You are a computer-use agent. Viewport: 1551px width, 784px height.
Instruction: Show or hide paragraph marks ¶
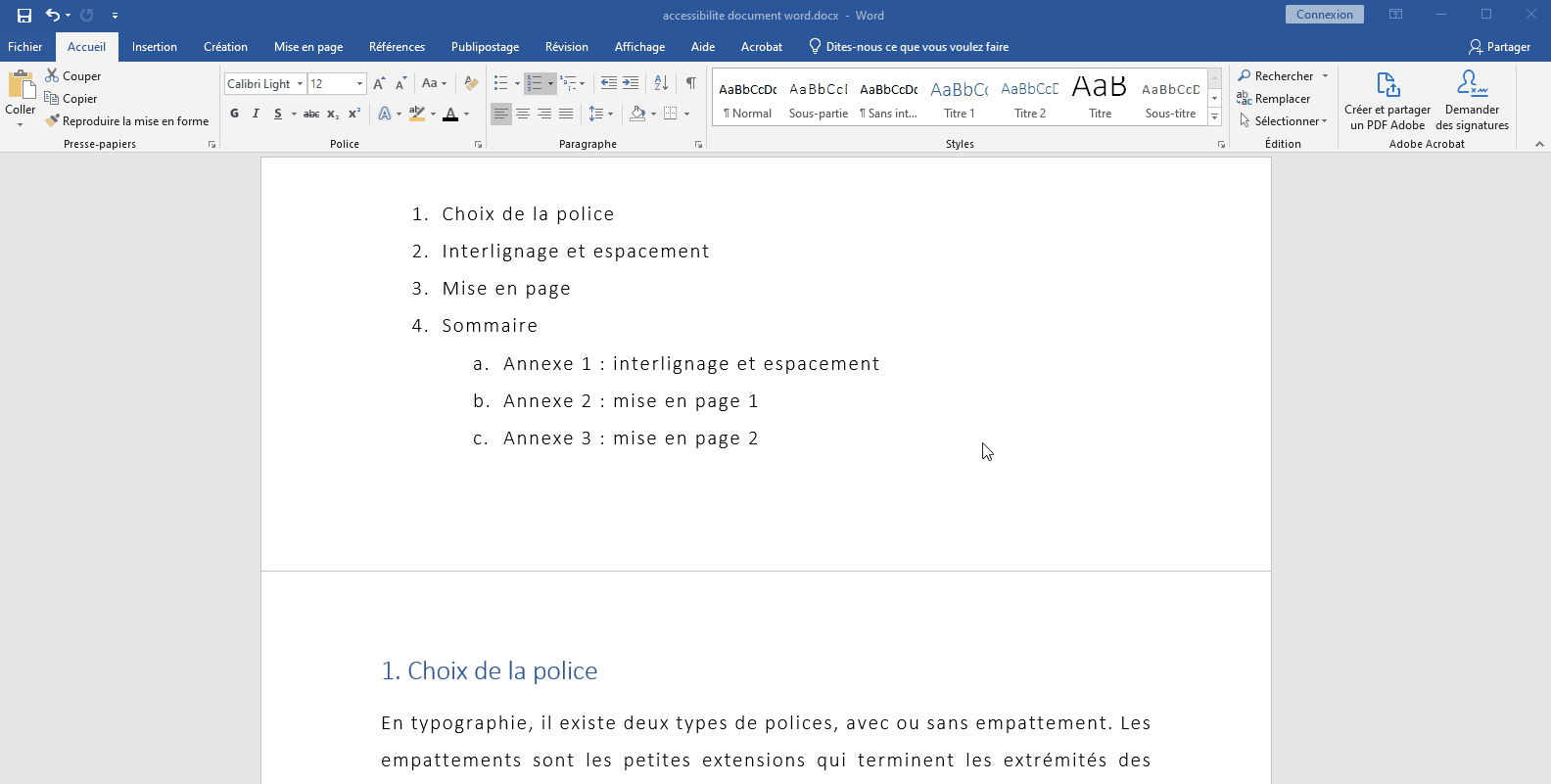(691, 84)
